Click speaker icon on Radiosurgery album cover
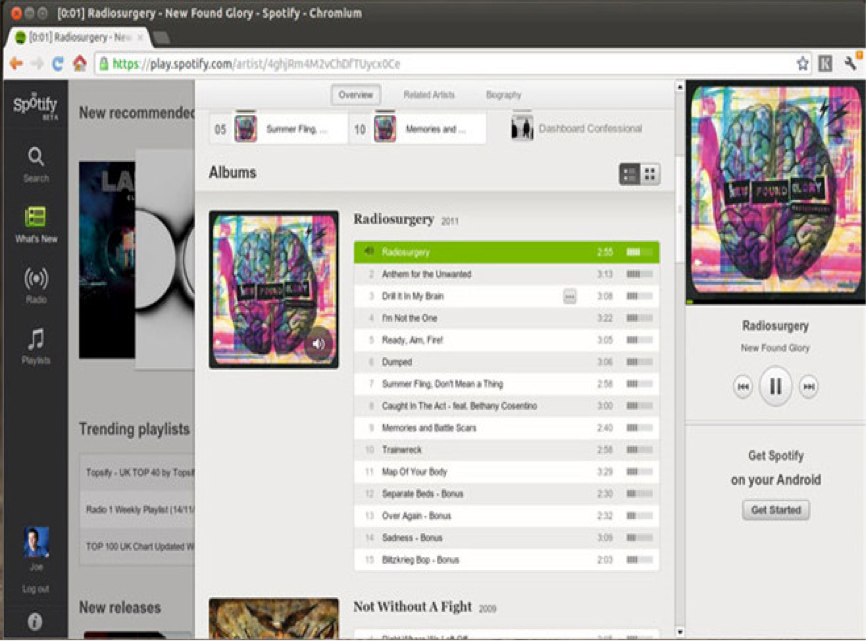The height and width of the screenshot is (641, 866). (319, 344)
